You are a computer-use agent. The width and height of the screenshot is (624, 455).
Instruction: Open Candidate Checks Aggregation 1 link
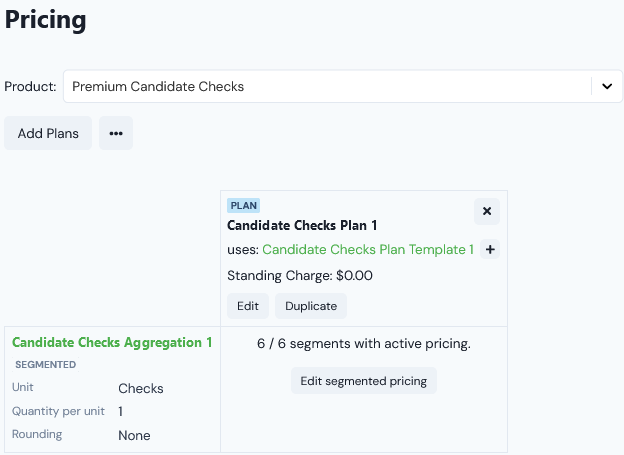tap(112, 342)
